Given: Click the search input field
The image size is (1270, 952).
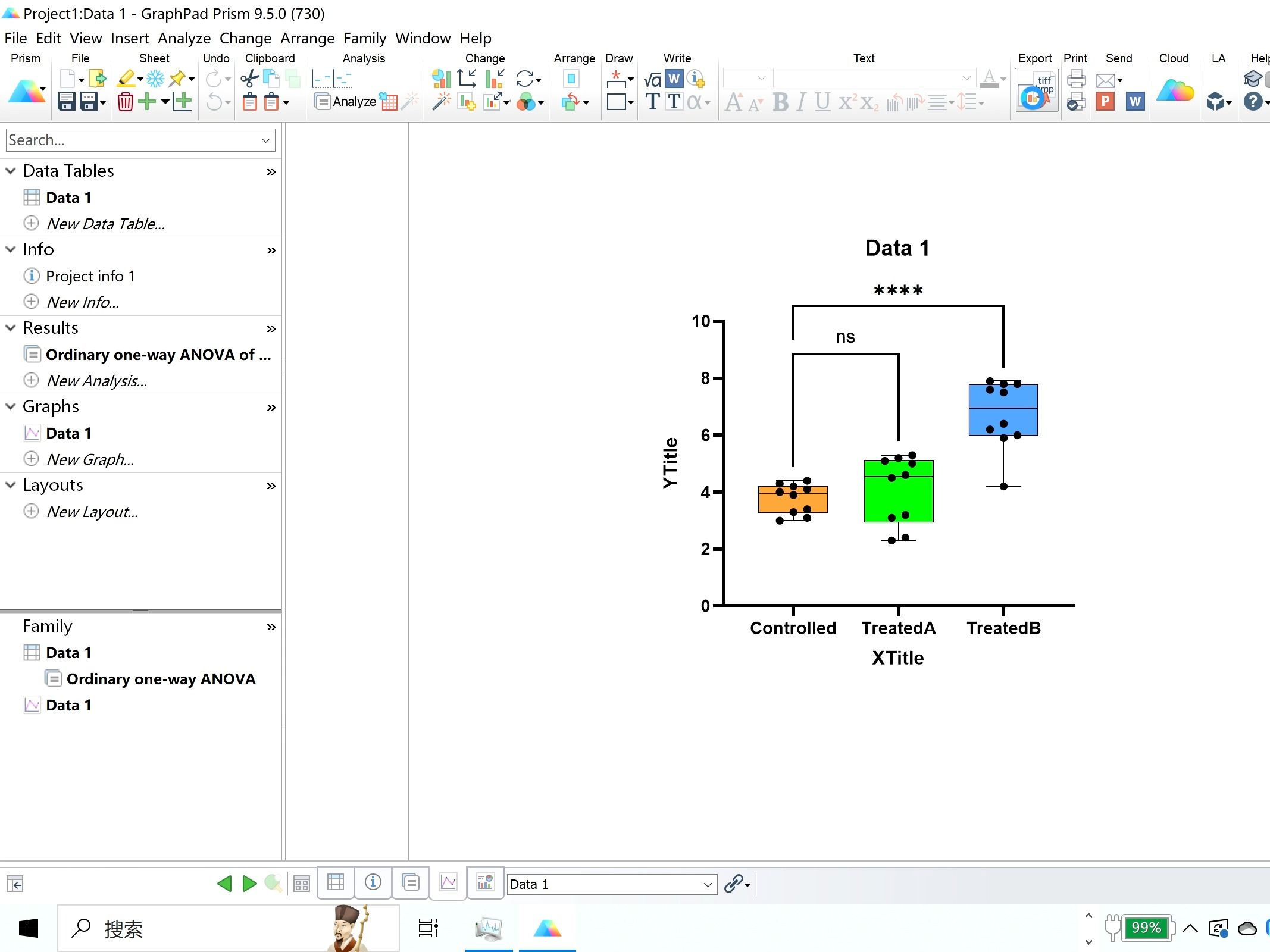Looking at the screenshot, I should (140, 139).
